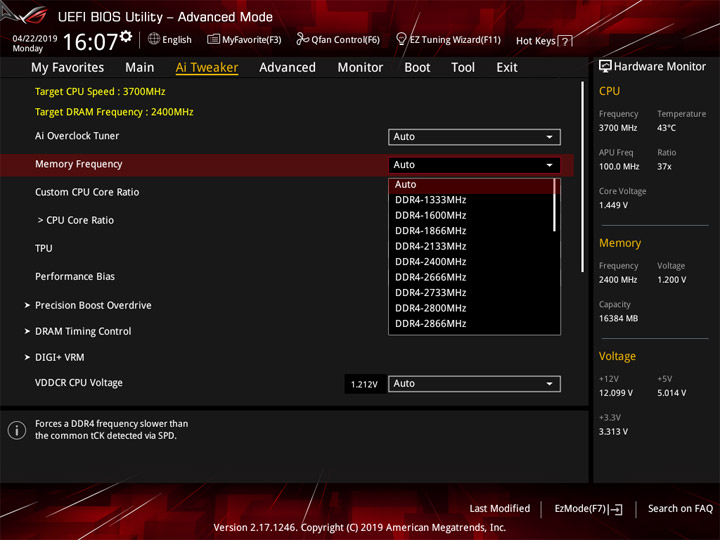Open MyFavorite(F3) menu
This screenshot has width=720, height=540.
(x=244, y=39)
